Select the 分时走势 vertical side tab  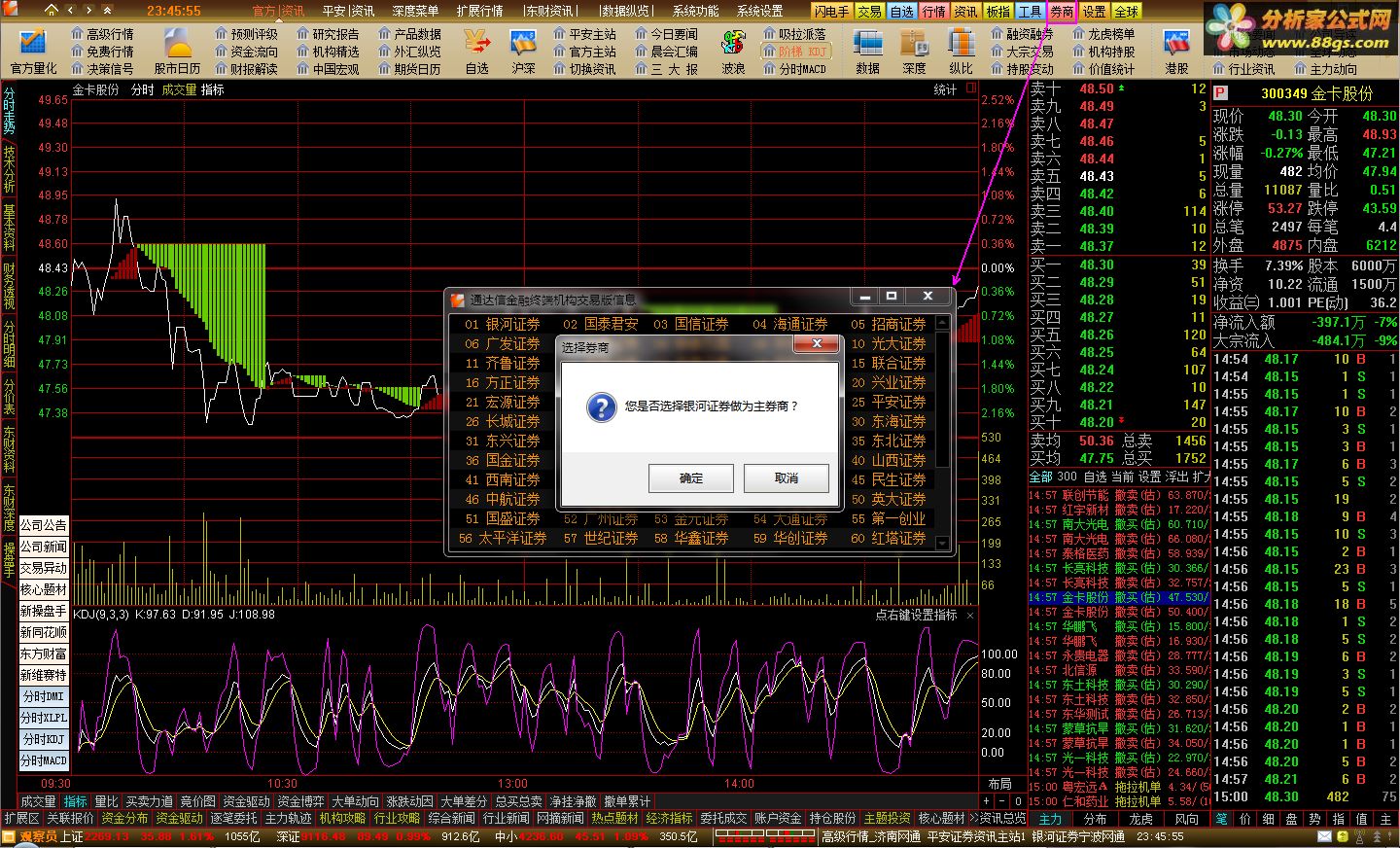click(x=9, y=112)
